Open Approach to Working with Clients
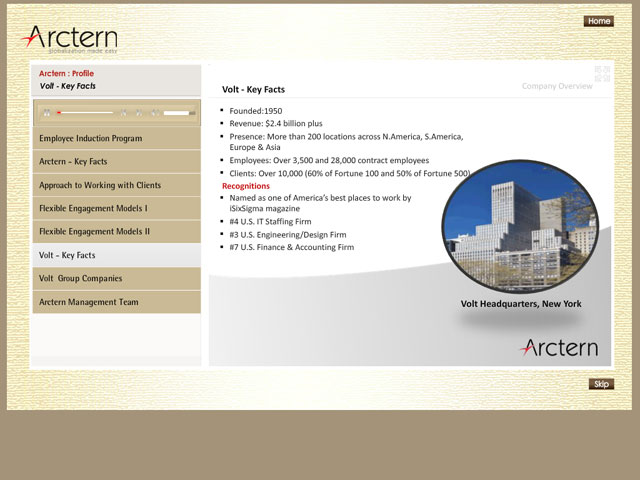640x480 pixels. click(116, 185)
